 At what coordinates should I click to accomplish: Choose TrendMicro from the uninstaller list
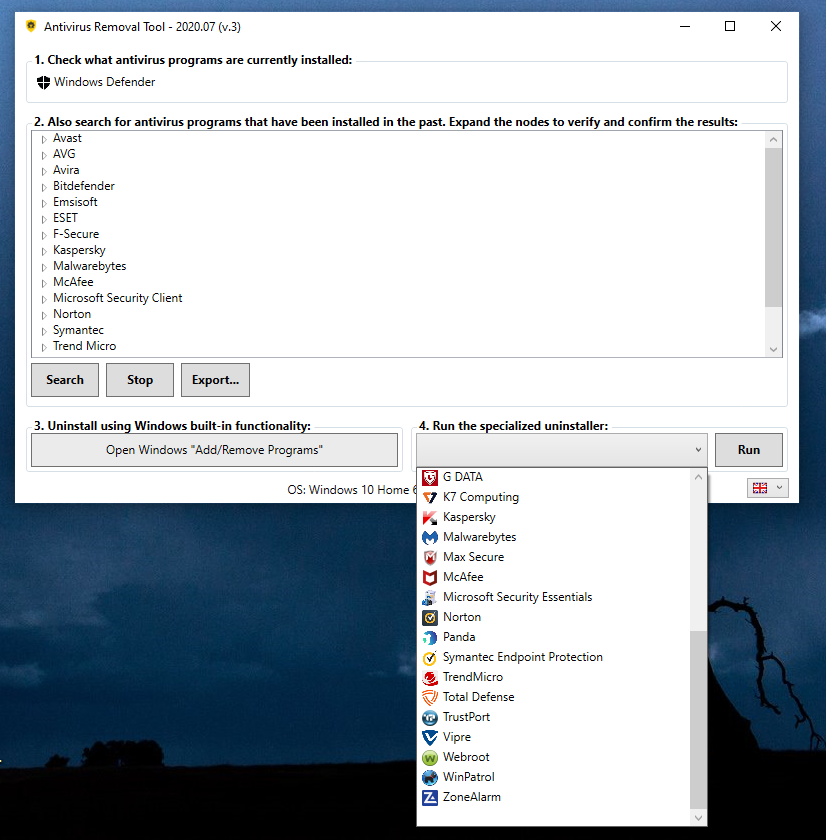(x=555, y=677)
